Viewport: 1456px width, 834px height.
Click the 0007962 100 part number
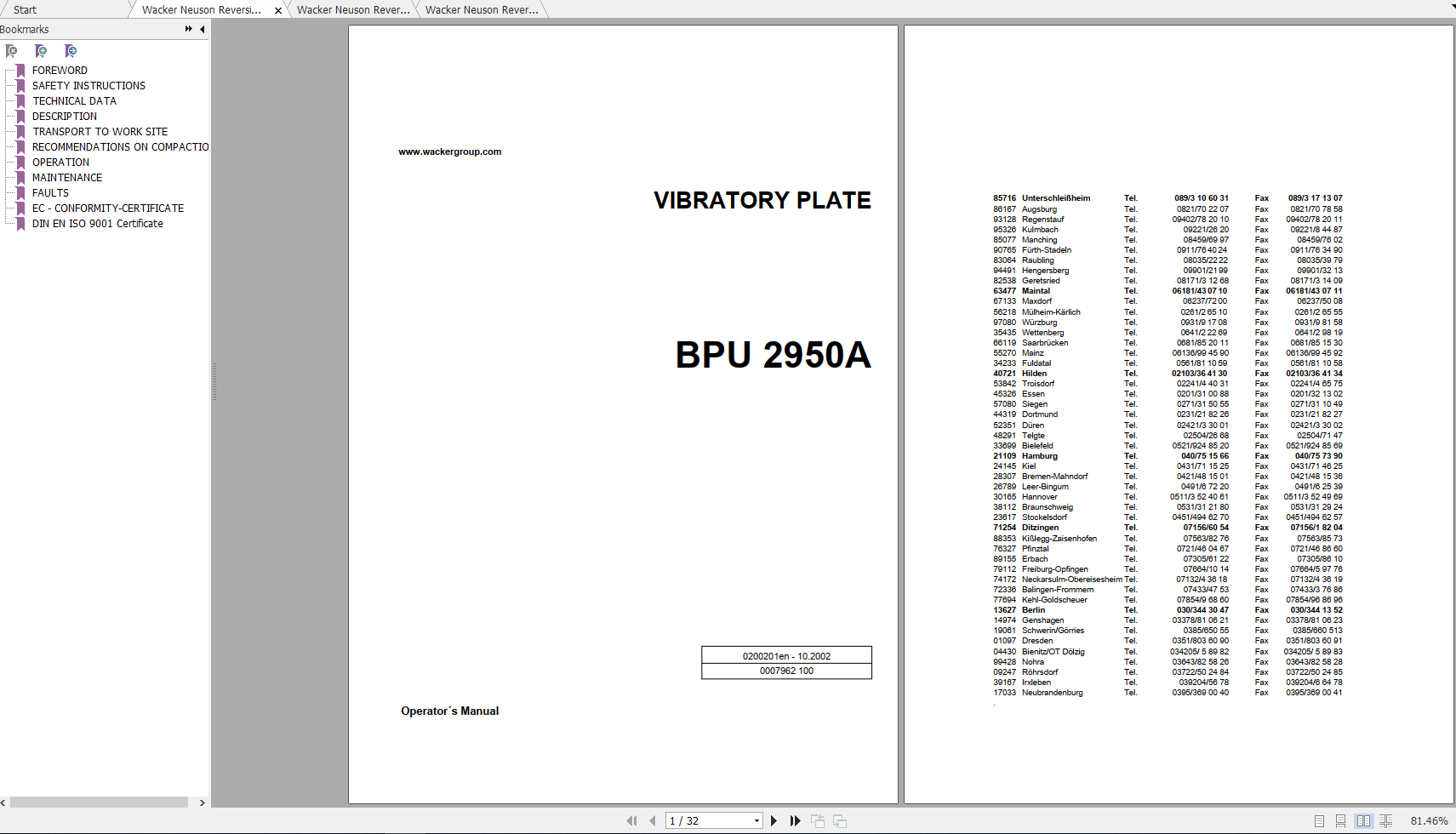[x=786, y=671]
